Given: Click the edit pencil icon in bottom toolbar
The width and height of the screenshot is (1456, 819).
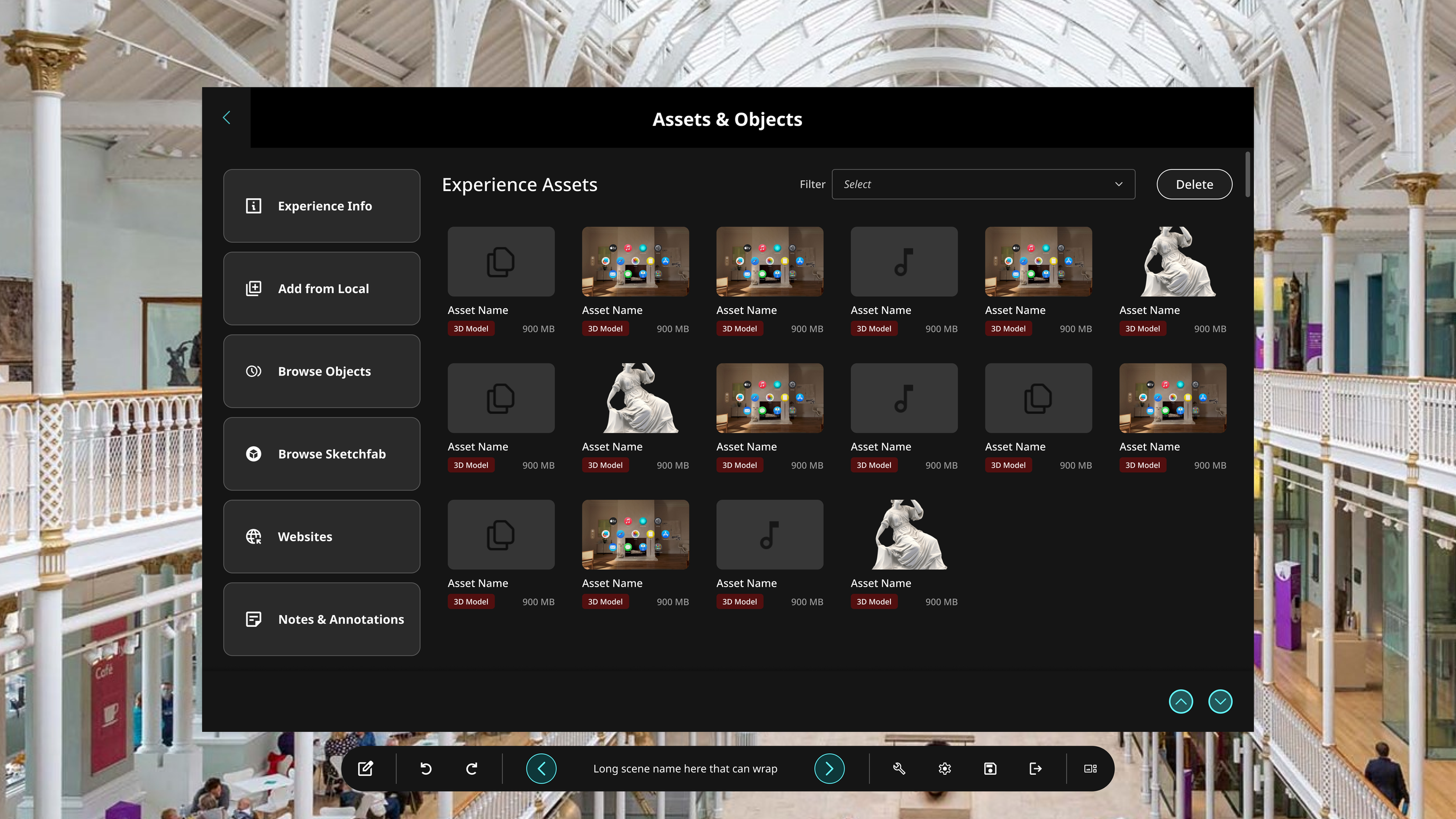Looking at the screenshot, I should tap(365, 768).
